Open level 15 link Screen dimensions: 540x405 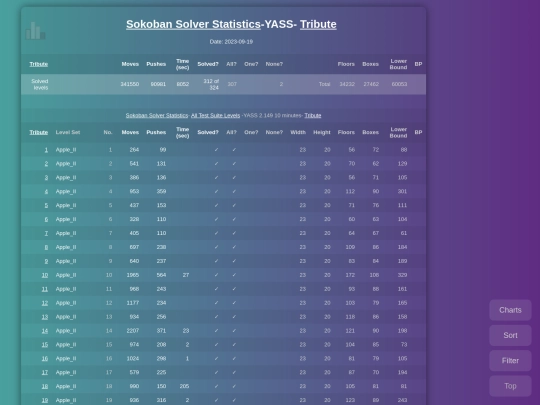45,345
